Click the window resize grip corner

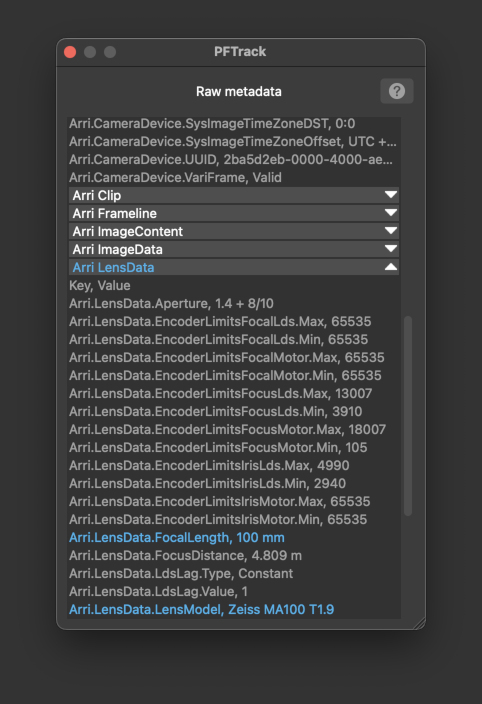coord(419,623)
